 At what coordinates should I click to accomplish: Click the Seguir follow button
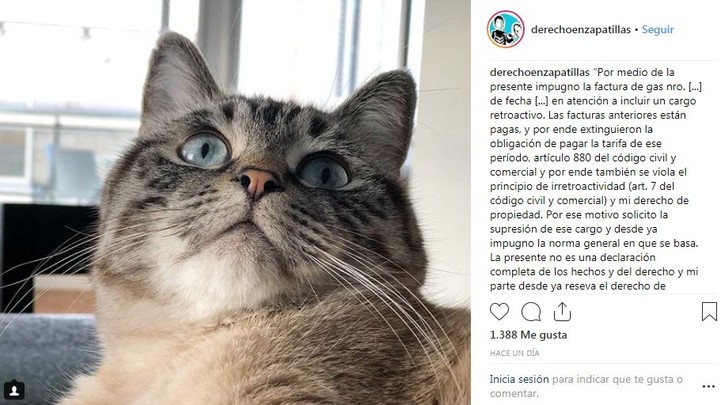pyautogui.click(x=658, y=29)
